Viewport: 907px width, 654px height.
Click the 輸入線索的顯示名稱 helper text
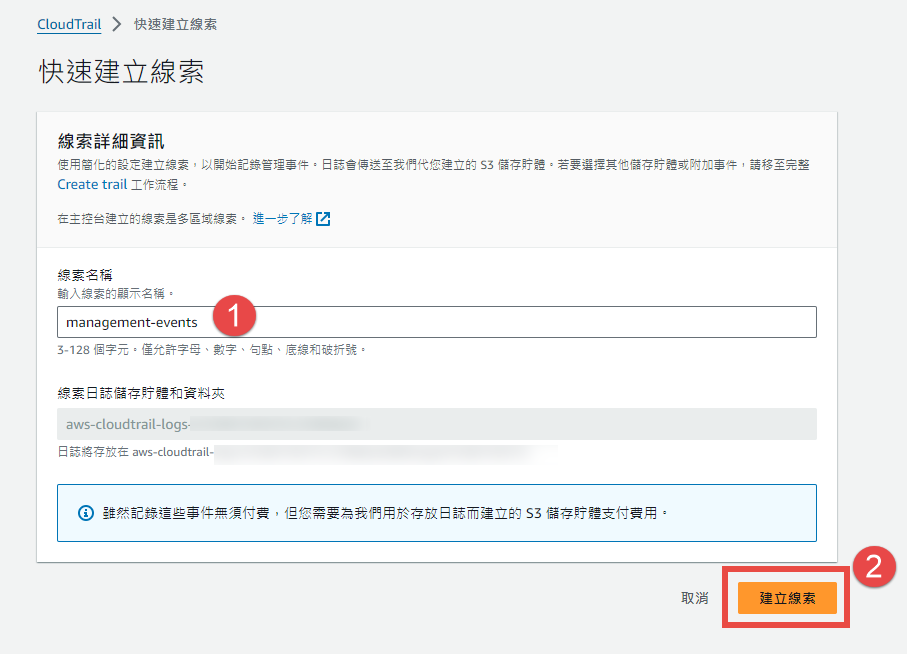click(x=115, y=294)
